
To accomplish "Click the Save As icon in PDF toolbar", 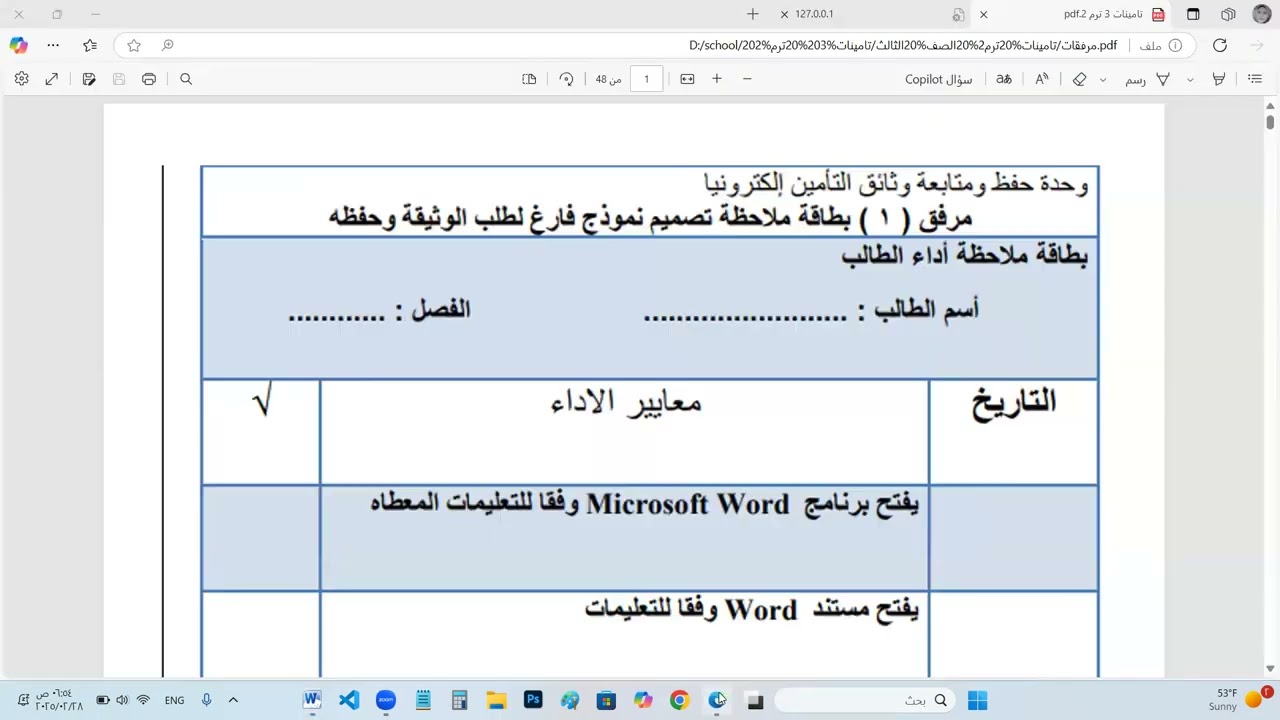I will click(89, 79).
